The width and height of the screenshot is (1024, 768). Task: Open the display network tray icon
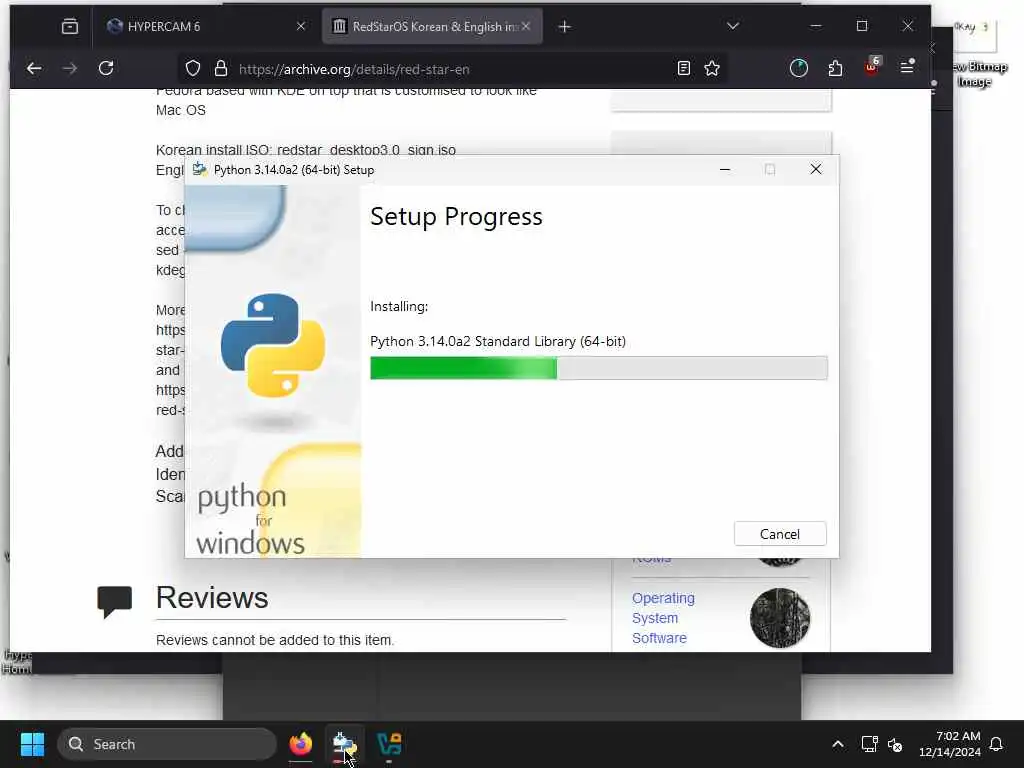coord(869,744)
